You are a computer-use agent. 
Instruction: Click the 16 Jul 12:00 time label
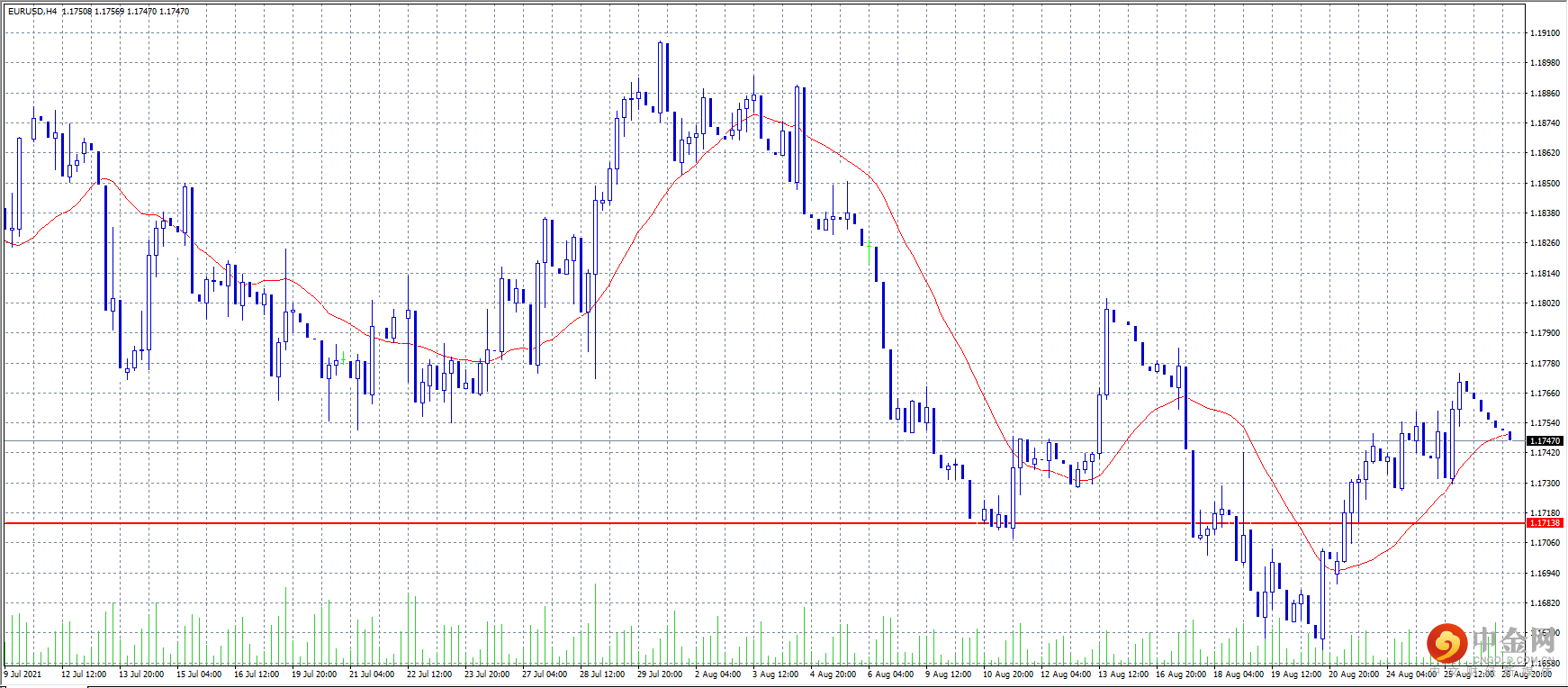(257, 674)
